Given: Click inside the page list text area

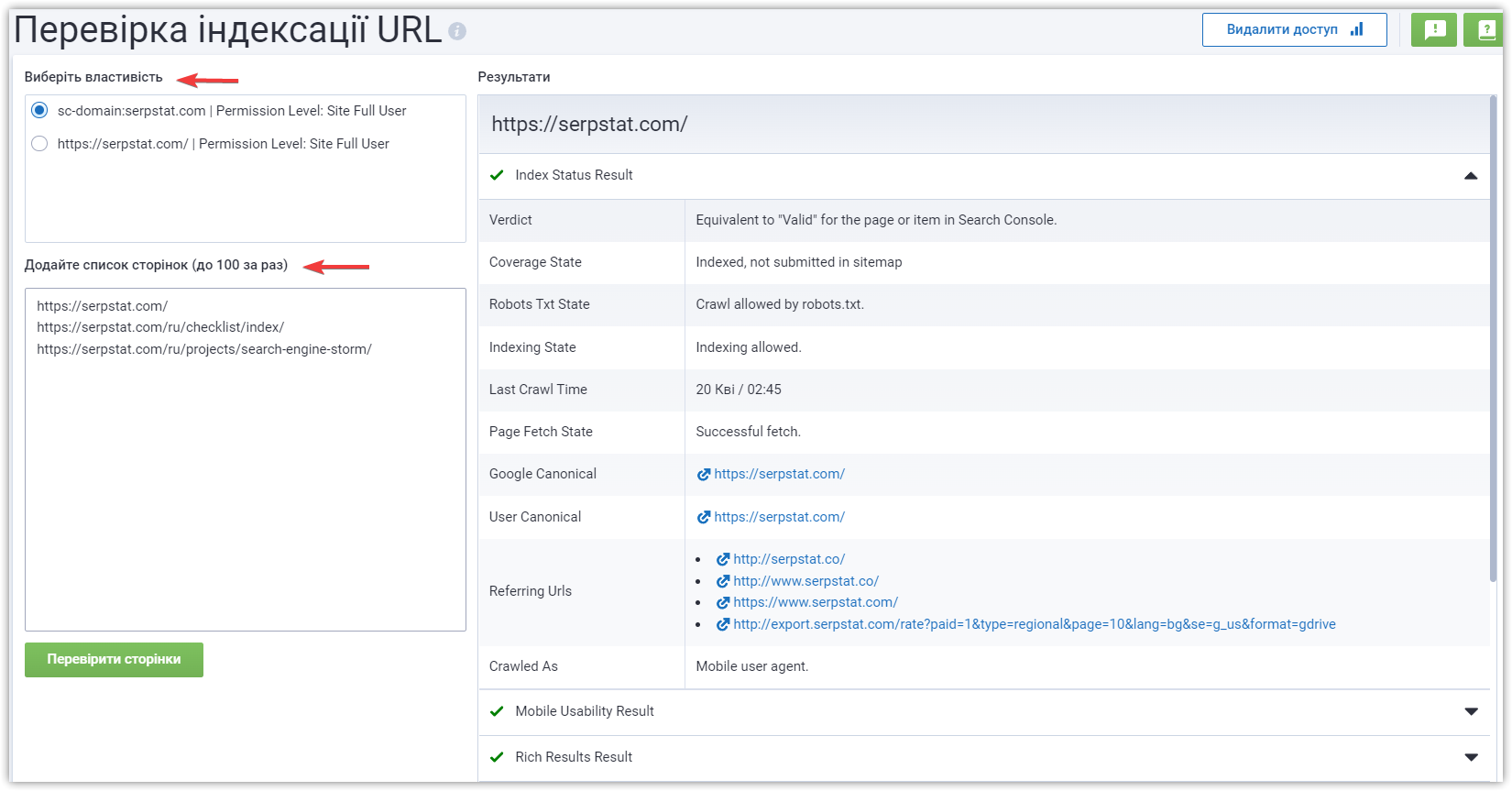Looking at the screenshot, I should coord(246,459).
